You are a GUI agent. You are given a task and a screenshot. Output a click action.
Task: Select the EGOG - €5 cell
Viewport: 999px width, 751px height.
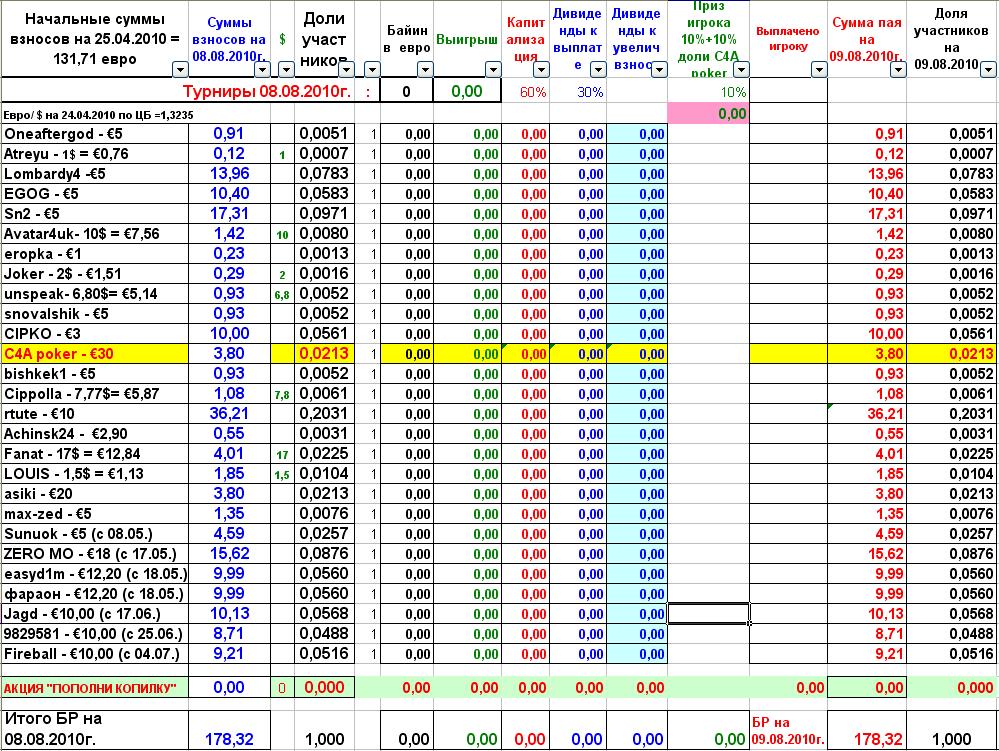click(95, 194)
